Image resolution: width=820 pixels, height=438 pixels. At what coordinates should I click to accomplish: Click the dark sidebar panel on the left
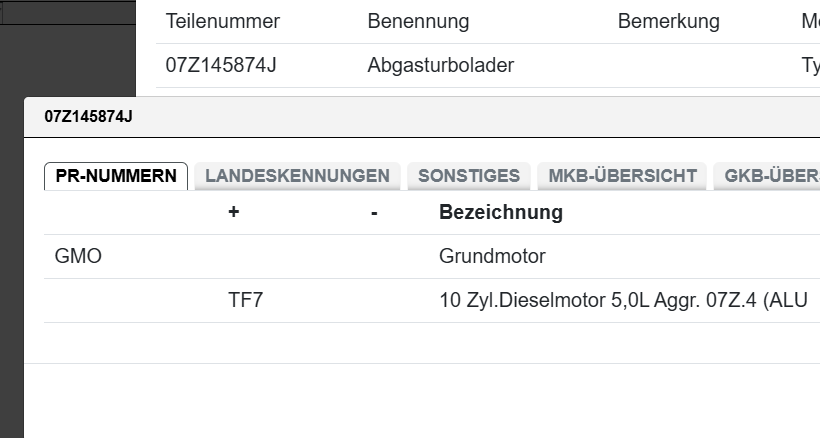tap(67, 50)
